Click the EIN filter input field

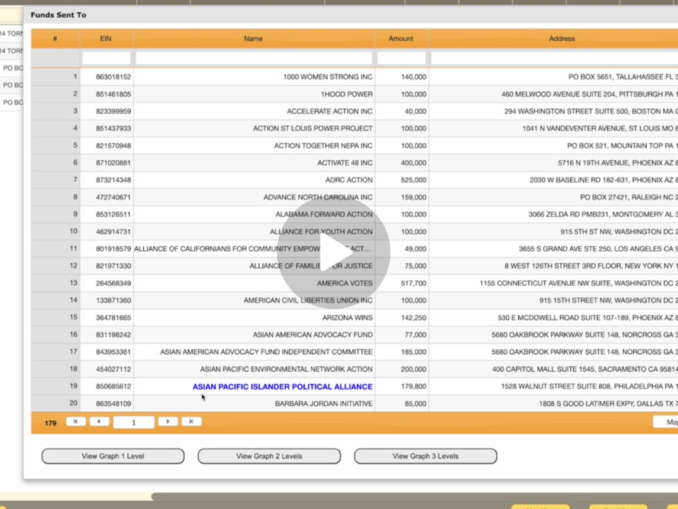click(x=106, y=58)
